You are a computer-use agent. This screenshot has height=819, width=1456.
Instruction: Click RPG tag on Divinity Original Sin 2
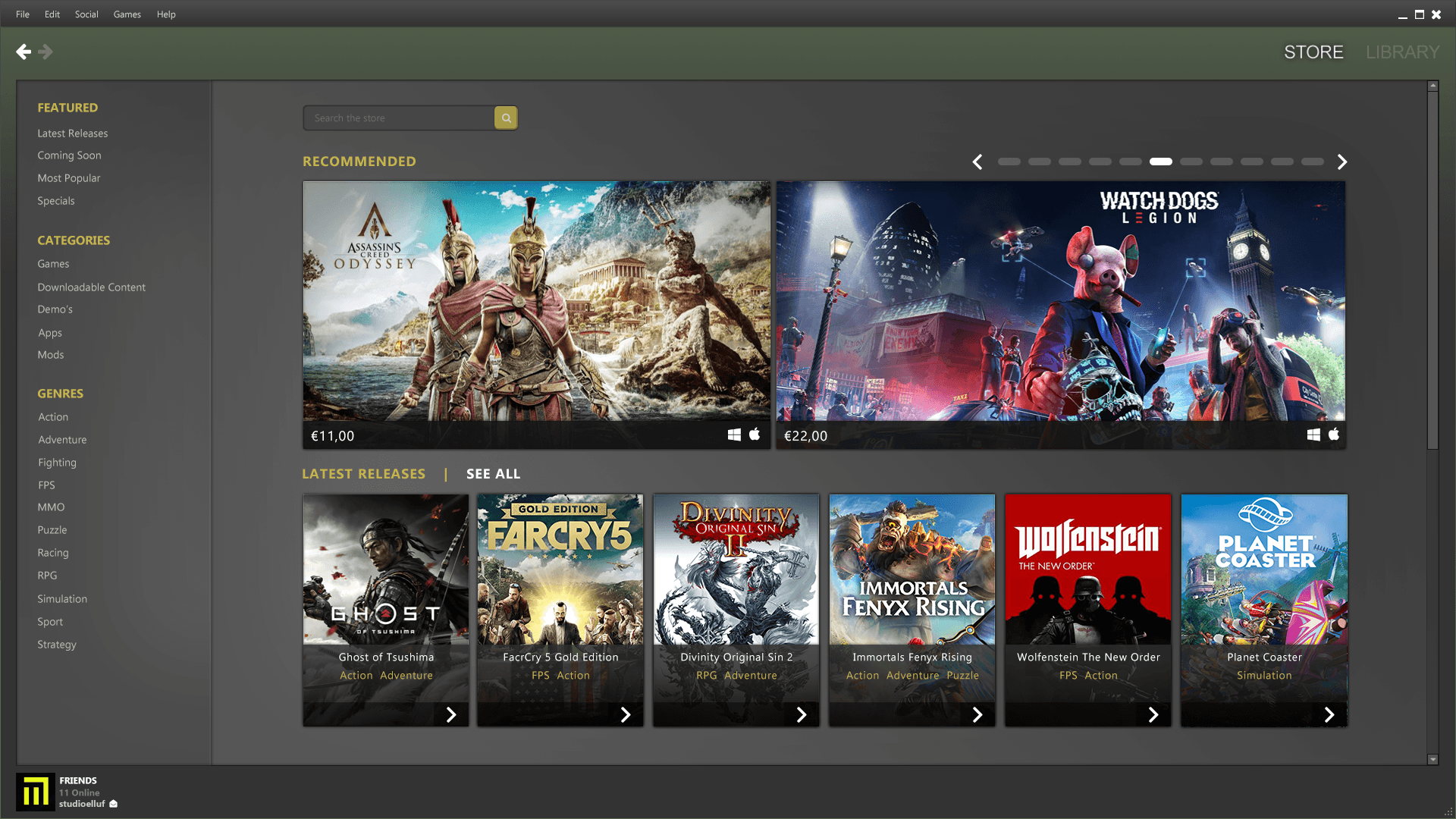[706, 676]
